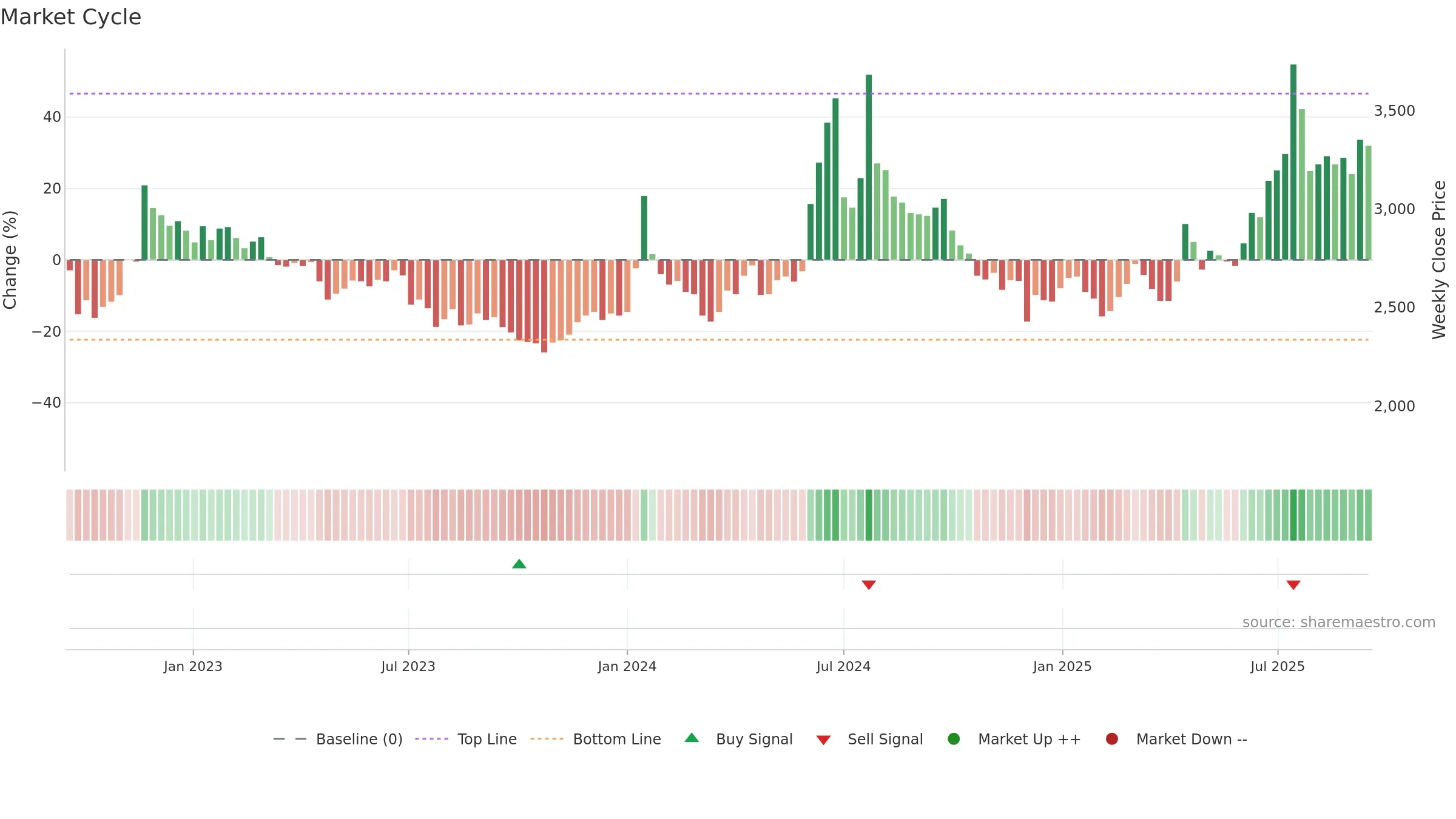Click the green triangle icon in legend
The image size is (1456, 819).
[692, 738]
